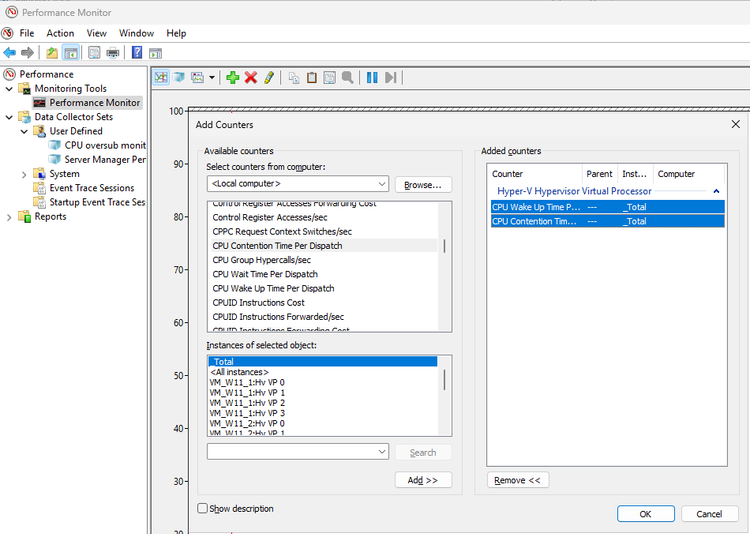Open the blue Help question mark icon
Screen dimensions: 750x534
point(137,52)
